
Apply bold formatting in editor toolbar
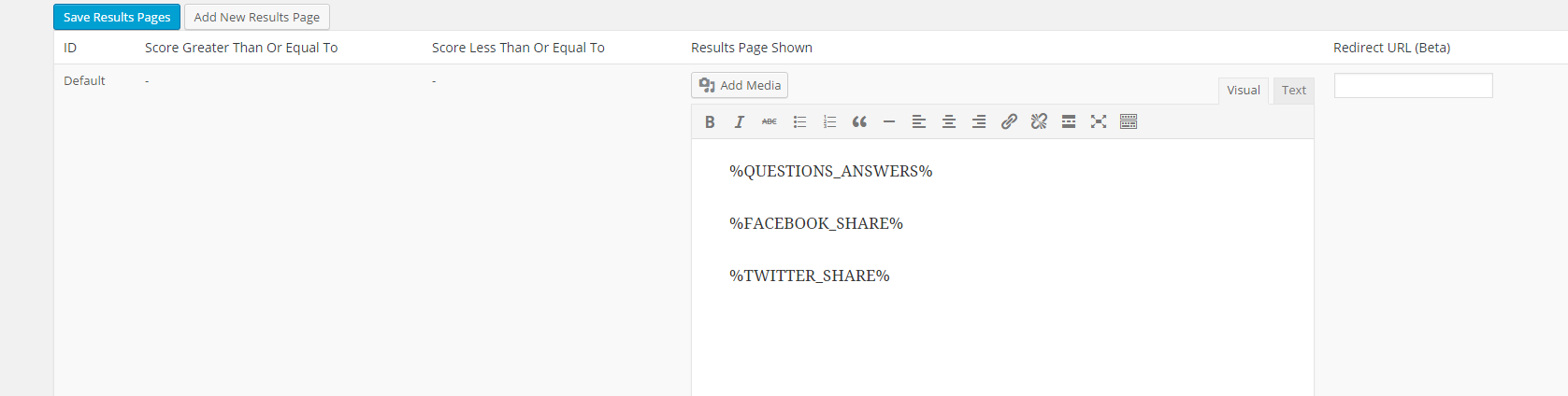pyautogui.click(x=710, y=121)
